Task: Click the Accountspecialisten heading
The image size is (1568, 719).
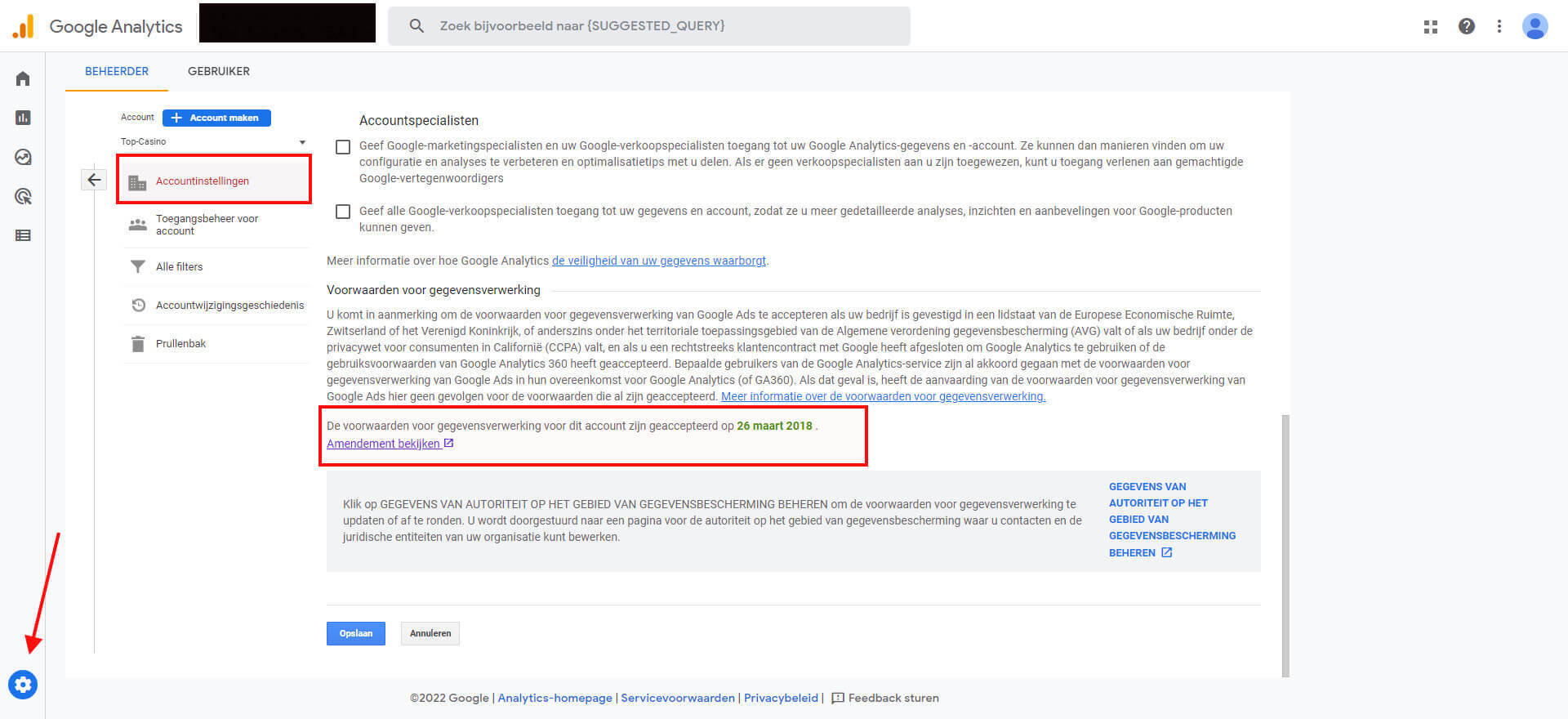Action: coord(419,120)
